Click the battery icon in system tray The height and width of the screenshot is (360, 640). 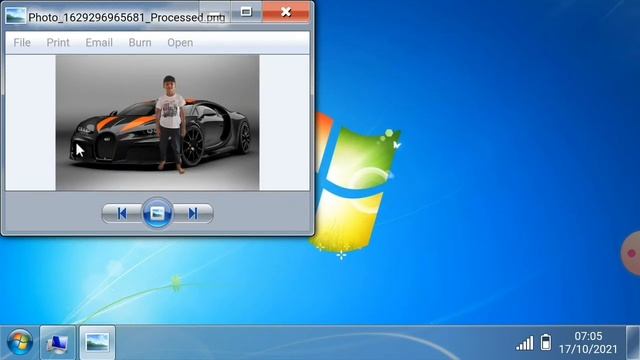546,342
